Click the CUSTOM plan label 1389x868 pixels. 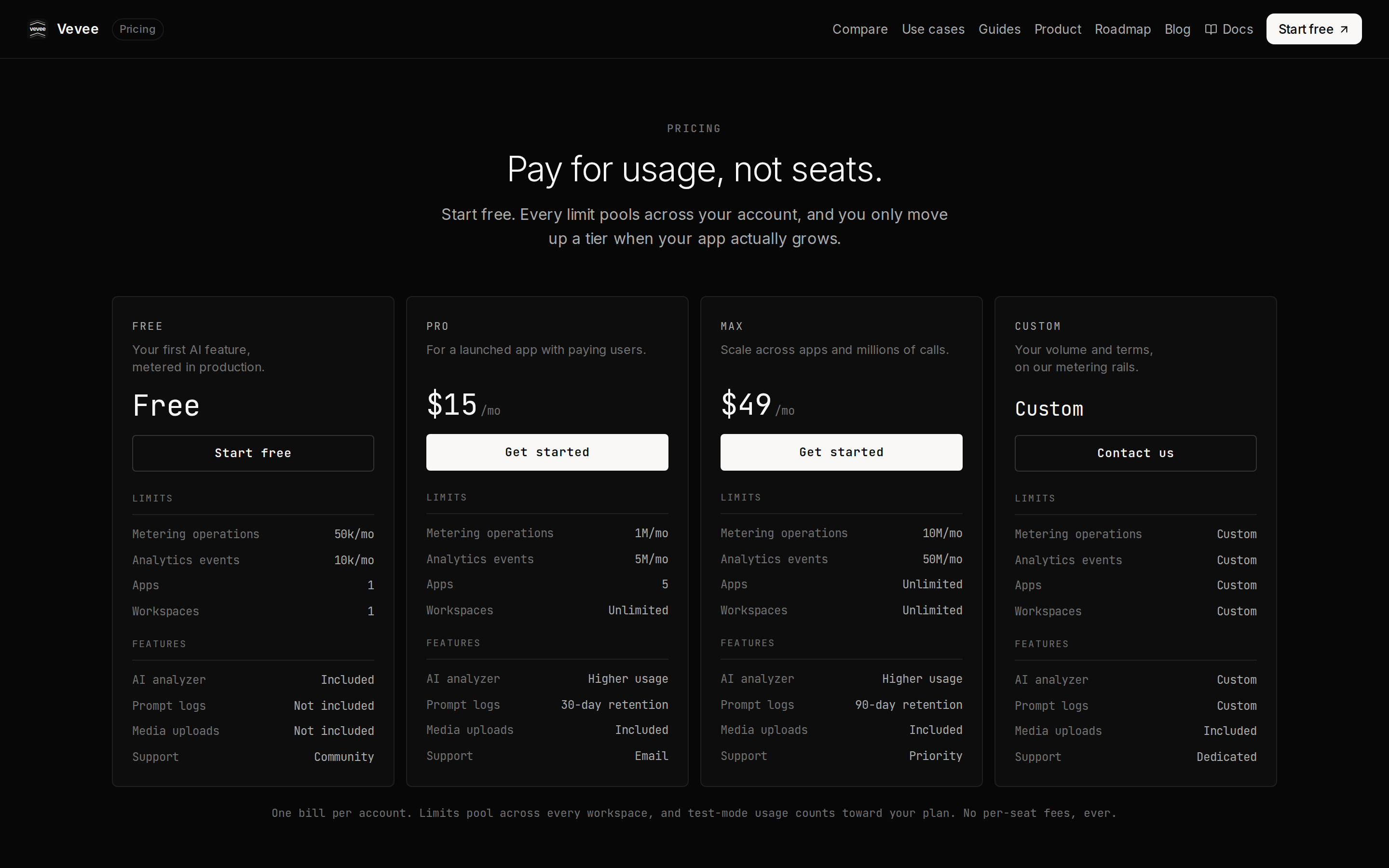click(1038, 326)
